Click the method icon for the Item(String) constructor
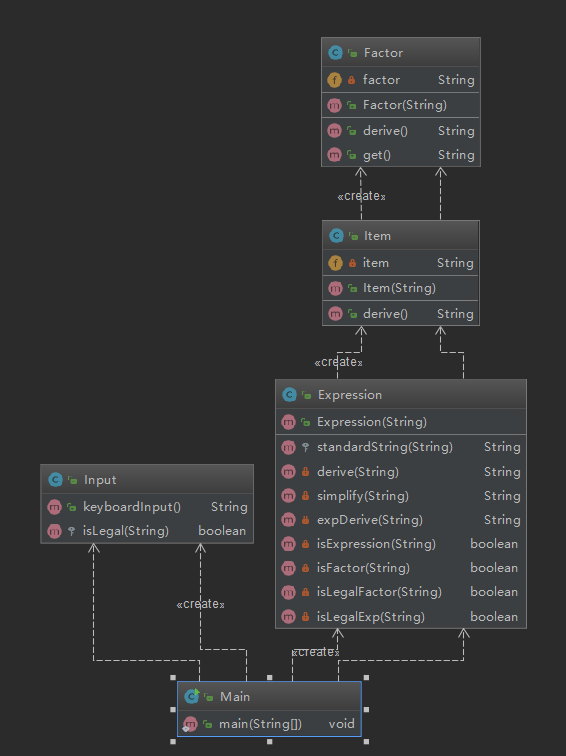This screenshot has height=756, width=566. pyautogui.click(x=335, y=288)
